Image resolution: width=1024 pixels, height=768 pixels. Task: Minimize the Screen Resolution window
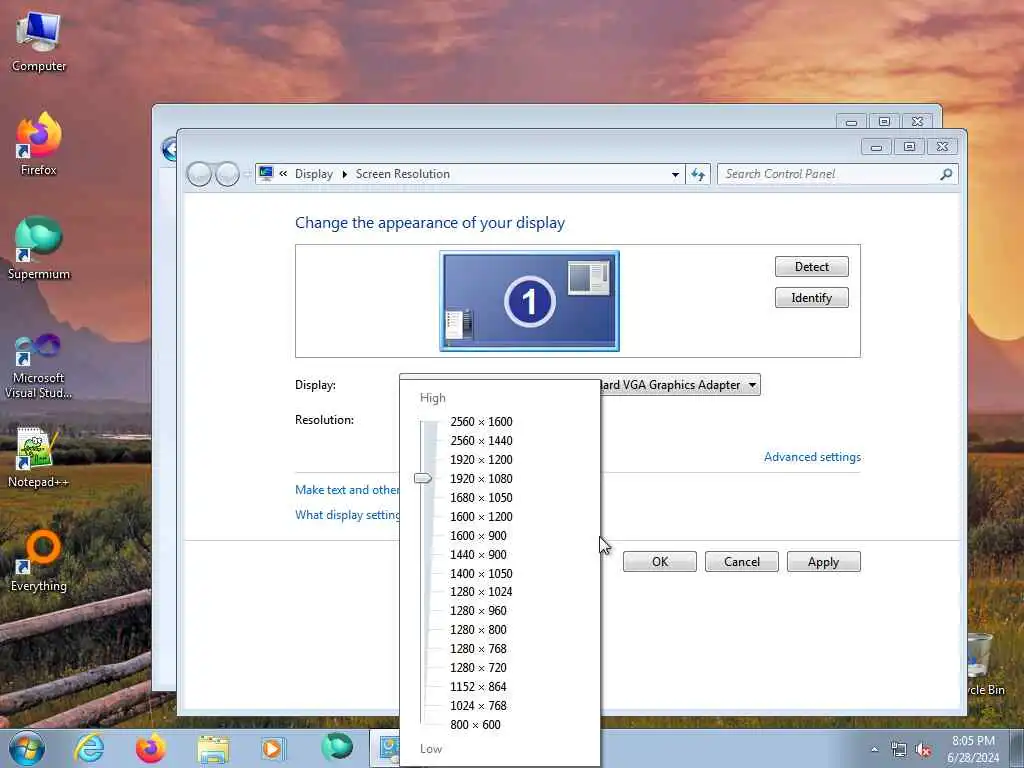(876, 146)
